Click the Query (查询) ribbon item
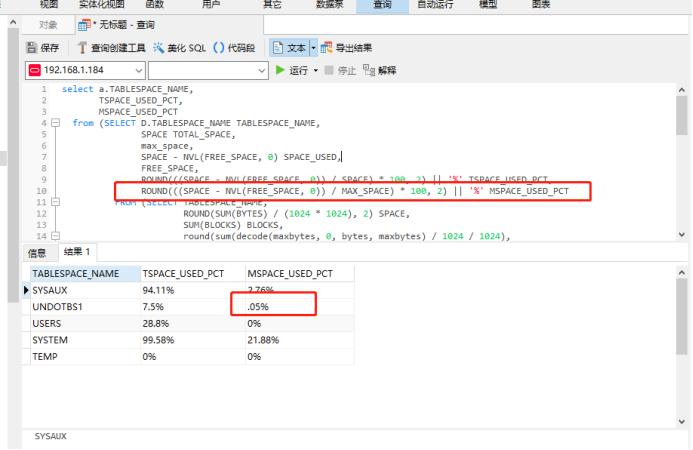The width and height of the screenshot is (693, 450). [x=382, y=5]
